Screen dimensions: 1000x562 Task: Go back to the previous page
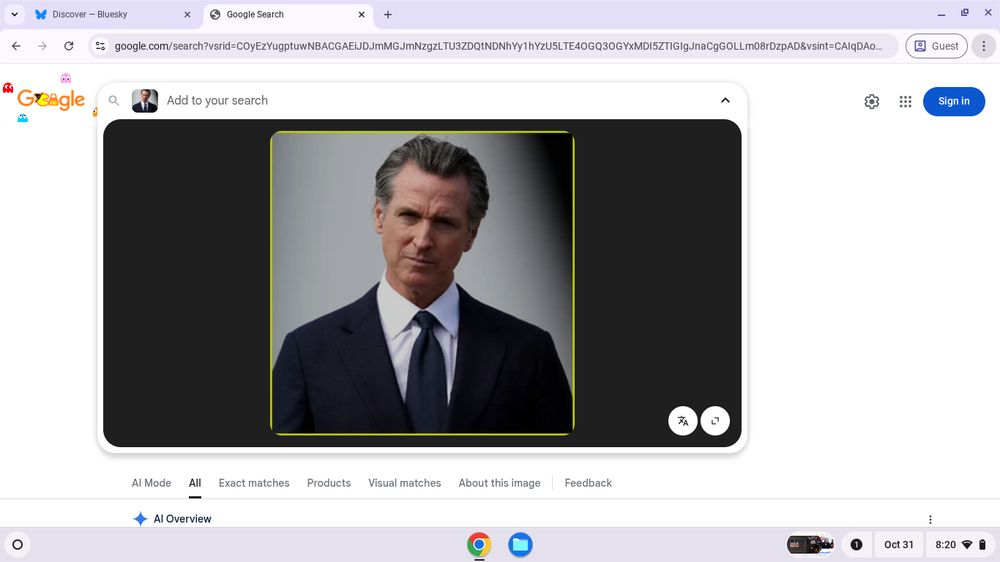click(x=17, y=46)
